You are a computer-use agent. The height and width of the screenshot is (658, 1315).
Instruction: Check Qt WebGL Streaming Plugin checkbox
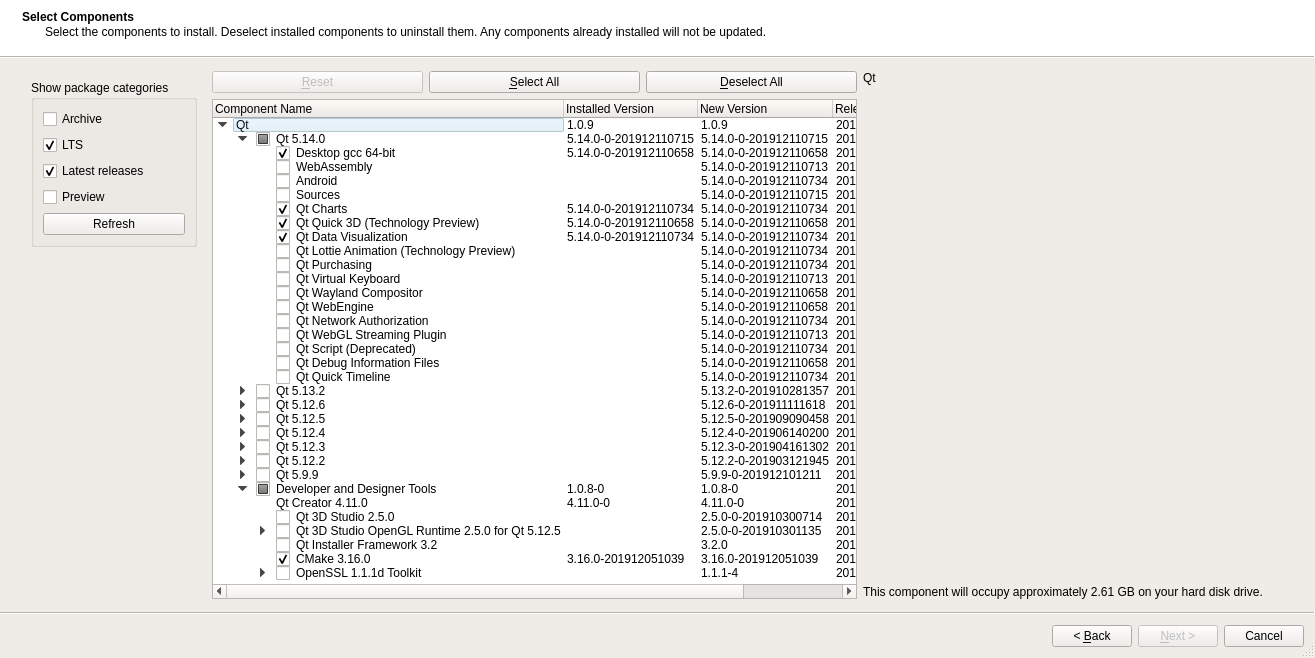point(283,335)
